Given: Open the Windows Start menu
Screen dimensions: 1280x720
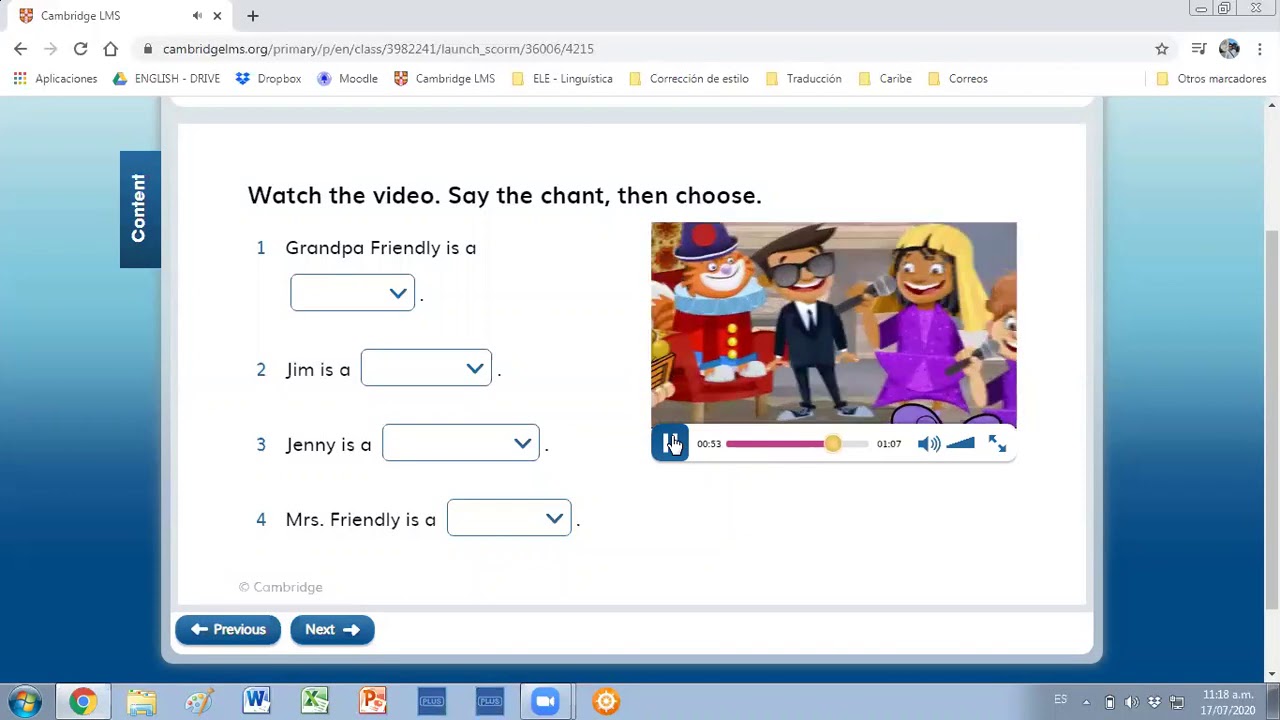Looking at the screenshot, I should point(26,701).
